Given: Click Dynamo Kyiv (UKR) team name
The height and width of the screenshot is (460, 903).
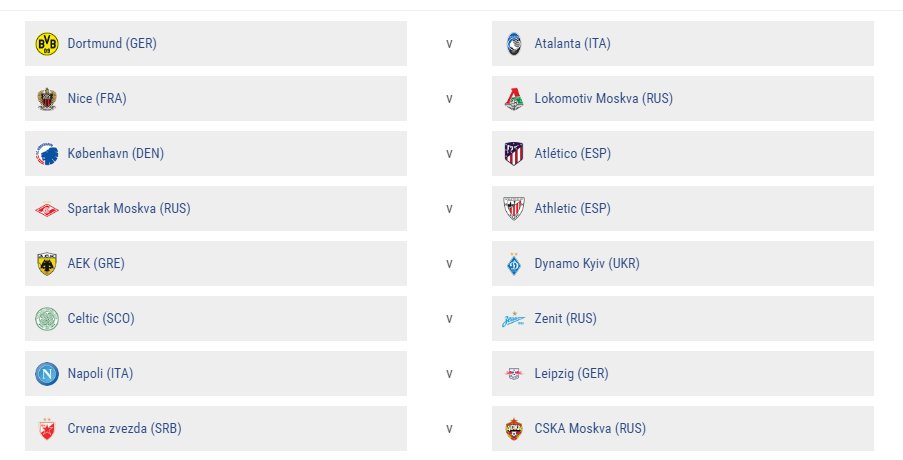Looking at the screenshot, I should (587, 264).
